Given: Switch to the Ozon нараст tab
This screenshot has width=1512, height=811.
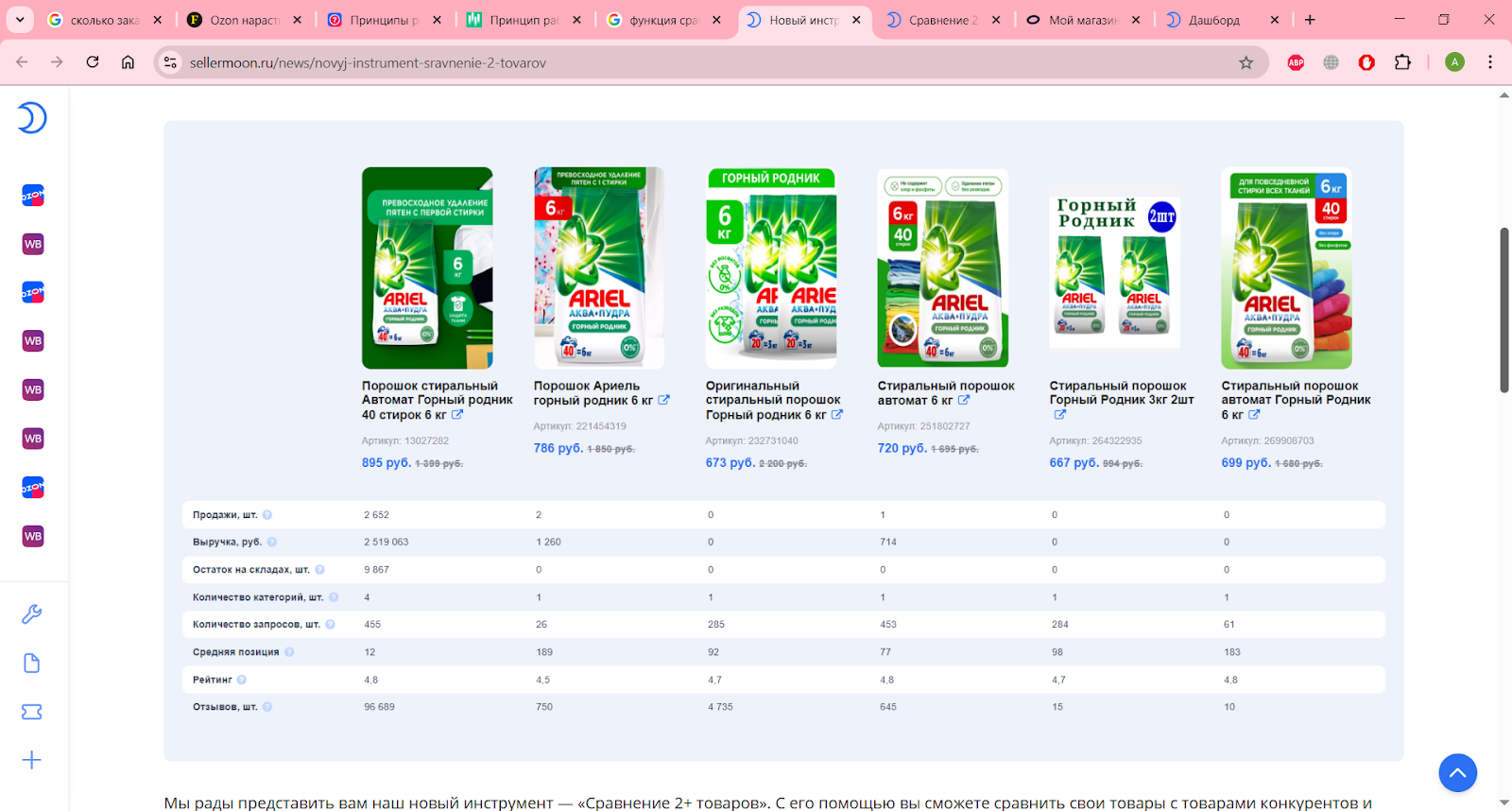Looking at the screenshot, I should point(244,20).
